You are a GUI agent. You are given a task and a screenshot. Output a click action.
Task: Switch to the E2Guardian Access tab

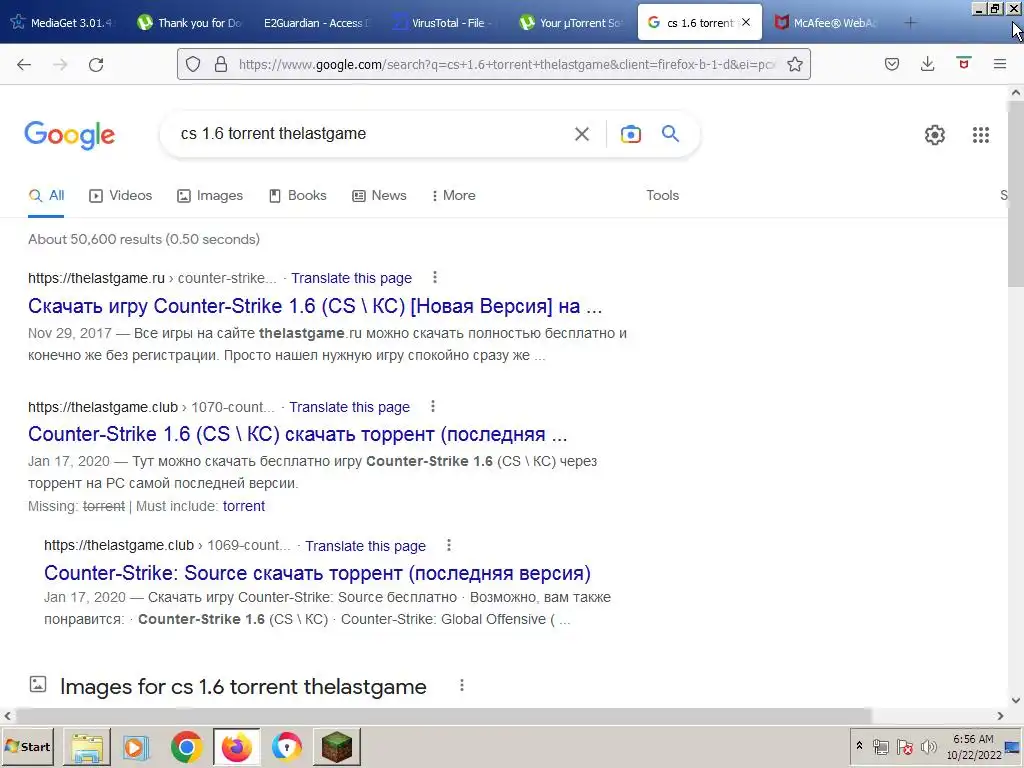tap(316, 23)
